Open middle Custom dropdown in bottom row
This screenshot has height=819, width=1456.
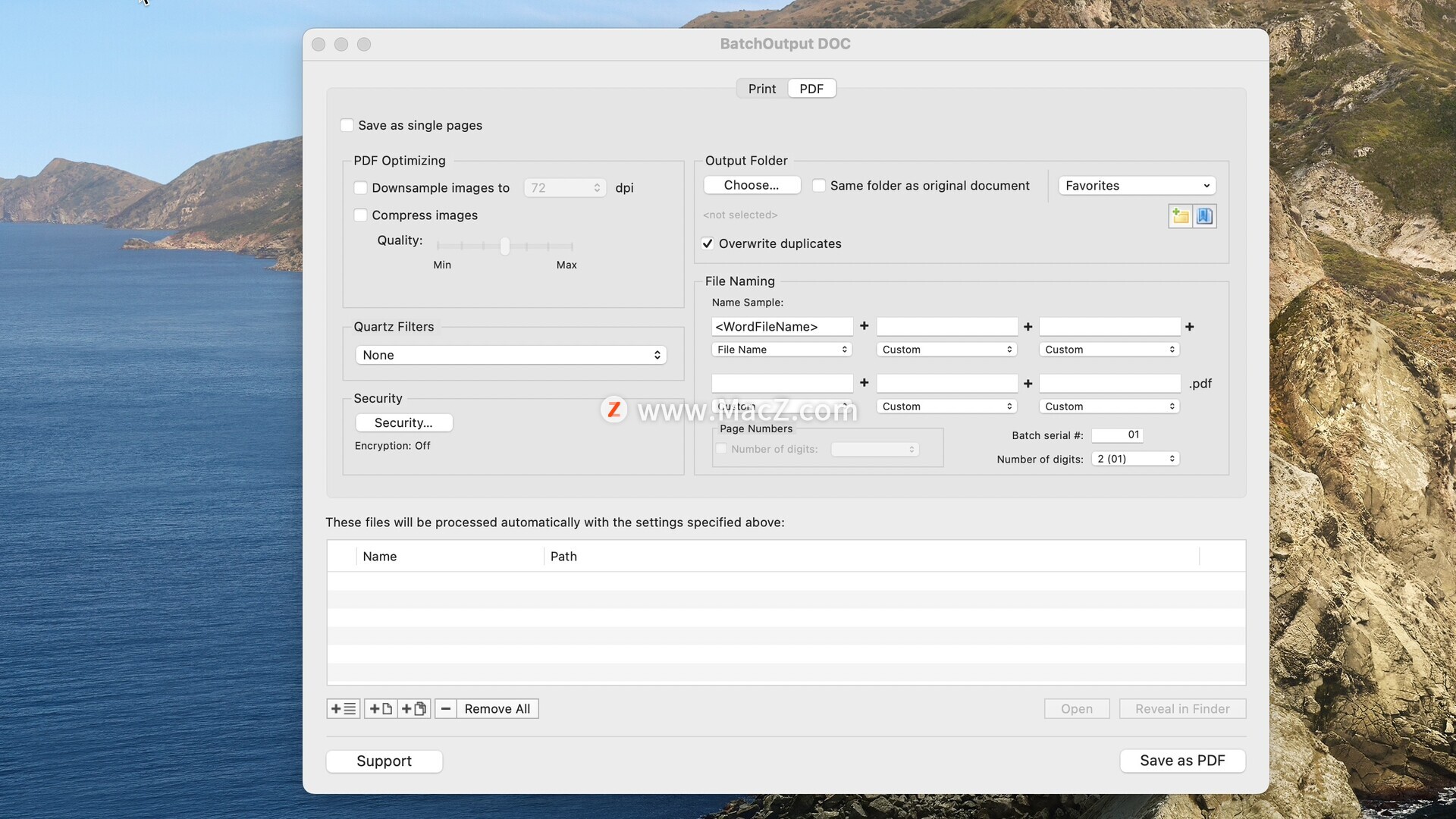pos(946,406)
